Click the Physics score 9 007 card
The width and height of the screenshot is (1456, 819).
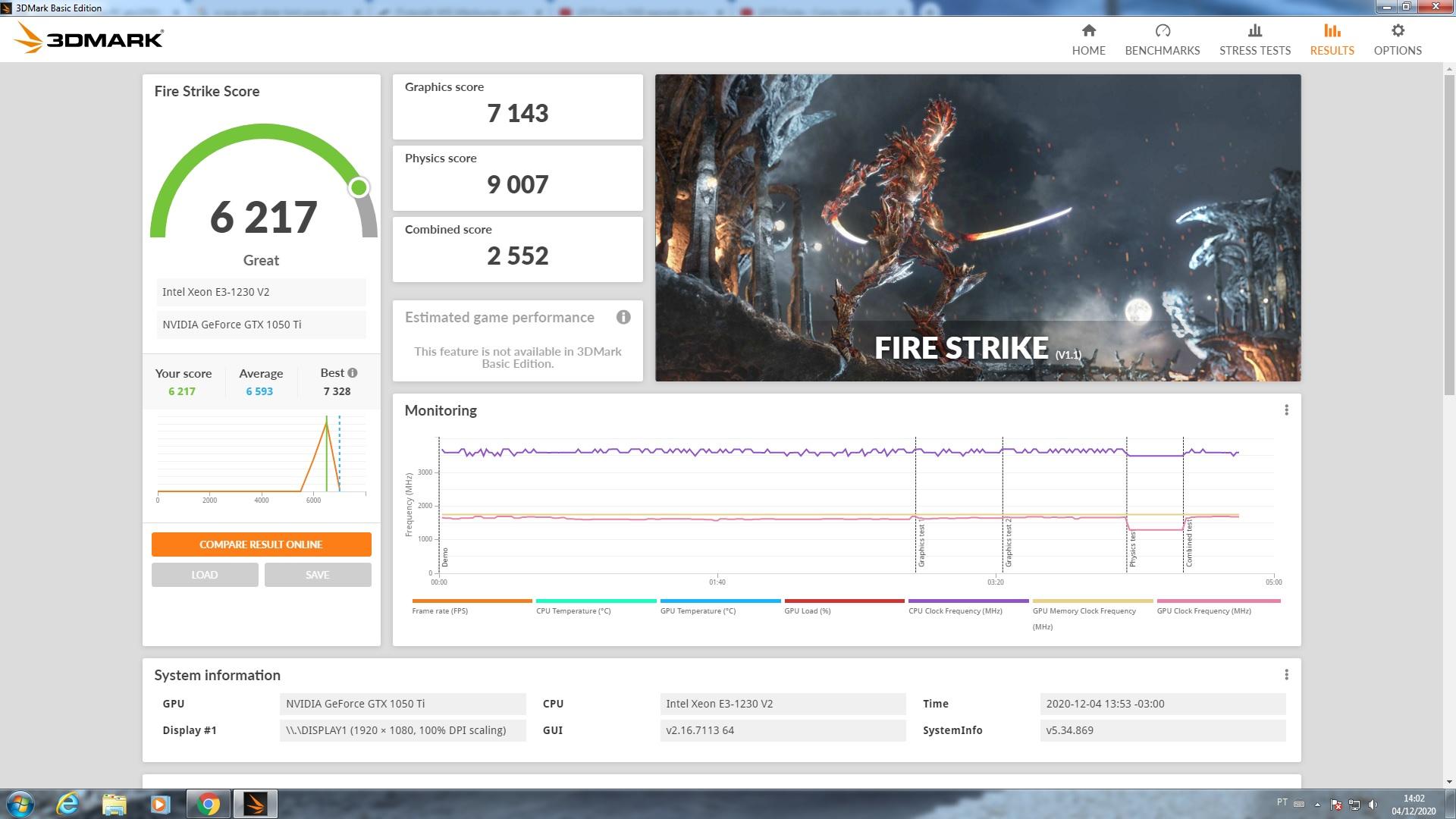pyautogui.click(x=517, y=177)
